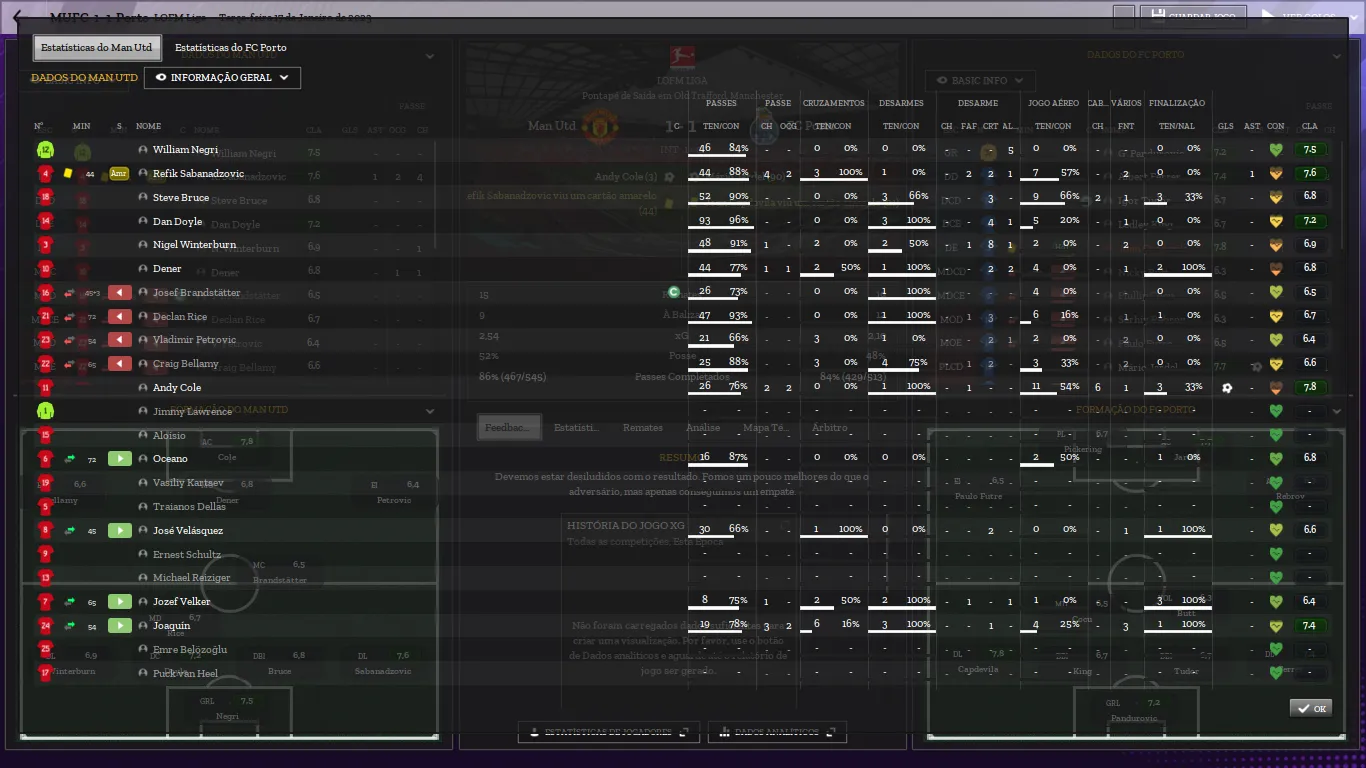This screenshot has width=1366, height=768.
Task: Click the condition heart icon for Dener
Action: [1275, 269]
